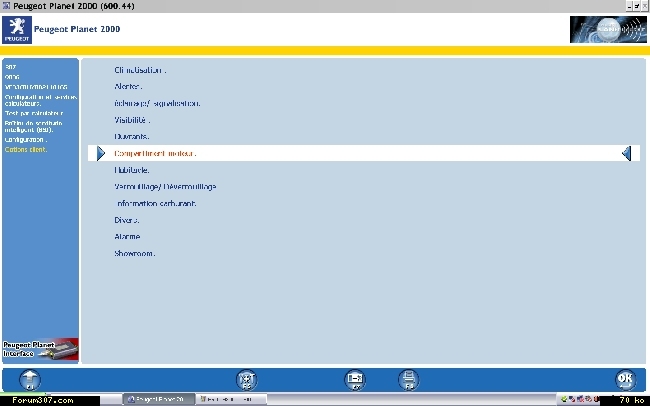Image resolution: width=650 pixels, height=406 pixels.
Task: Click the back arrow F1 button
Action: tap(30, 379)
